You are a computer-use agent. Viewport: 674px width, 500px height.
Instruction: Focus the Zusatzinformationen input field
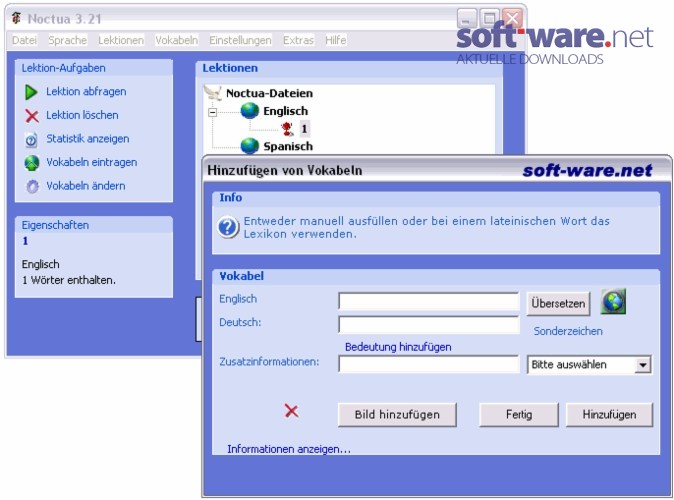(429, 364)
